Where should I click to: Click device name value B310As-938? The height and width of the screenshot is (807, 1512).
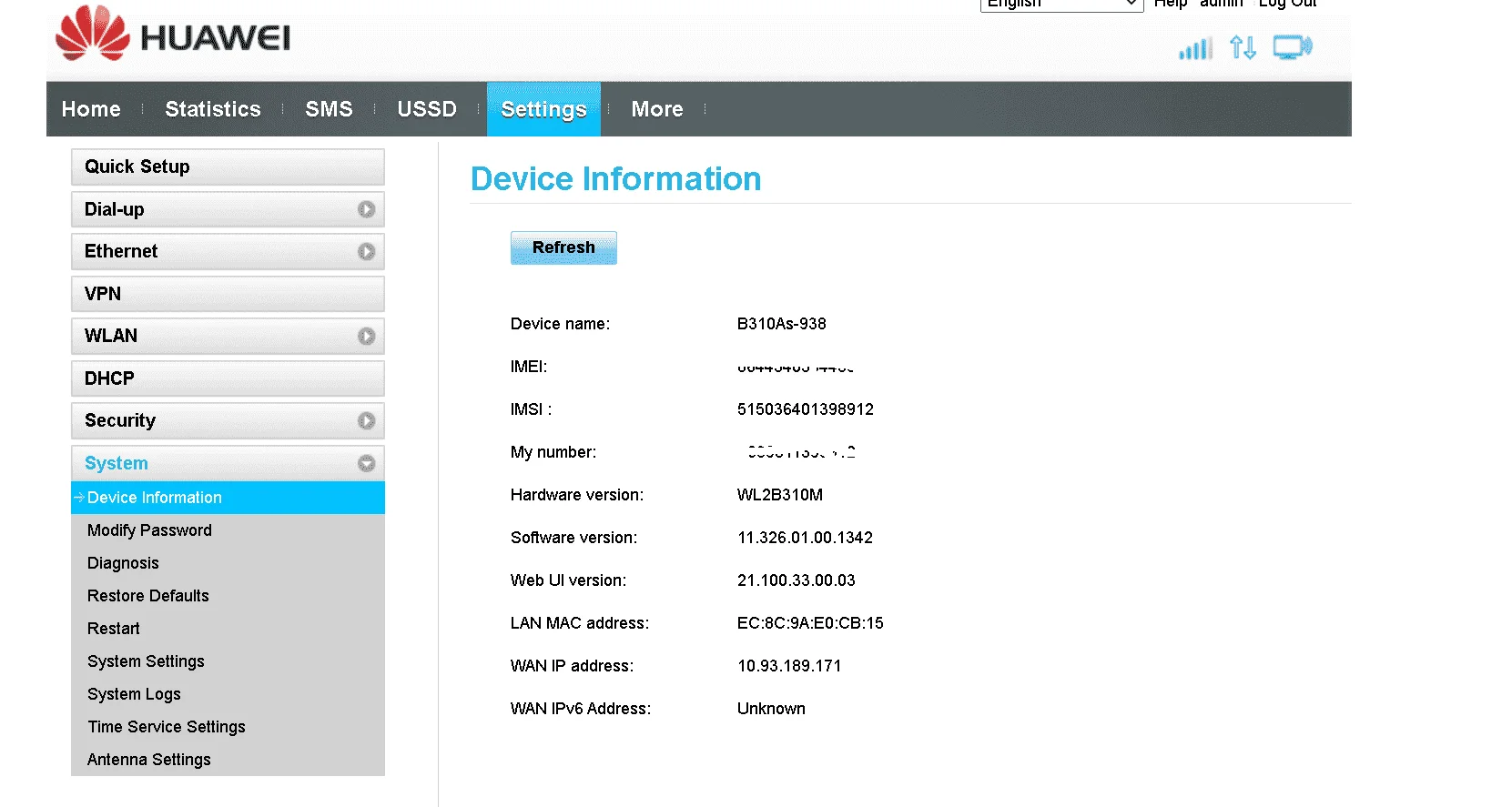pyautogui.click(x=782, y=324)
